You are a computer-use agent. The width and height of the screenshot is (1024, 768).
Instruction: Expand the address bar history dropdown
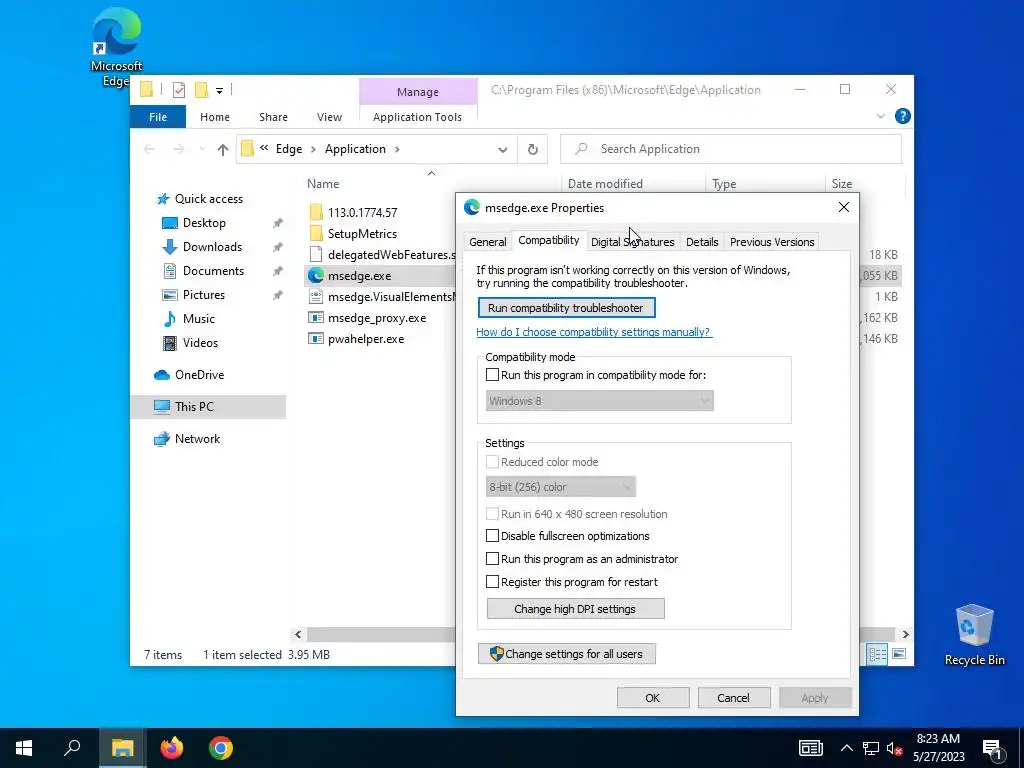tap(502, 150)
